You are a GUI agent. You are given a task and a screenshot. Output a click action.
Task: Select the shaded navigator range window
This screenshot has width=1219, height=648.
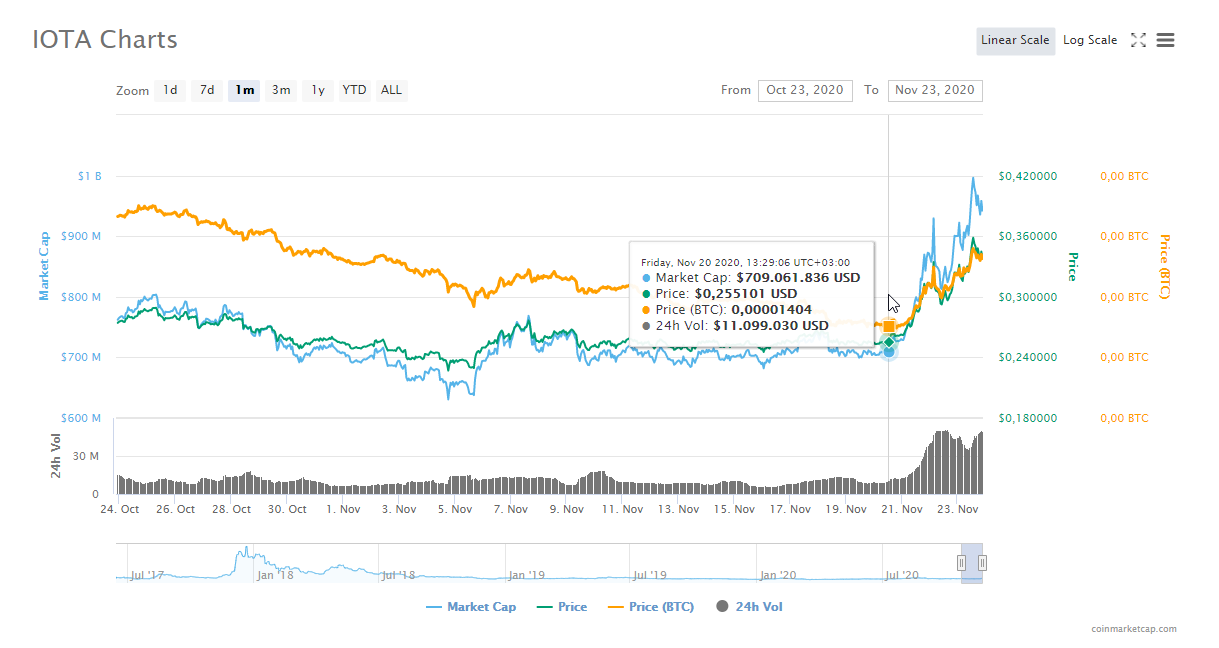(x=972, y=563)
